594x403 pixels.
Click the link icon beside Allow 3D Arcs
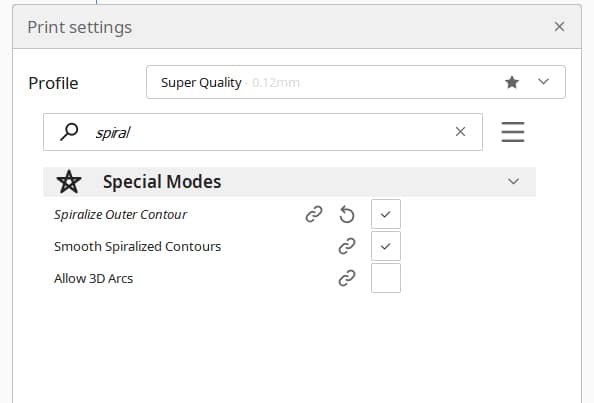point(347,278)
